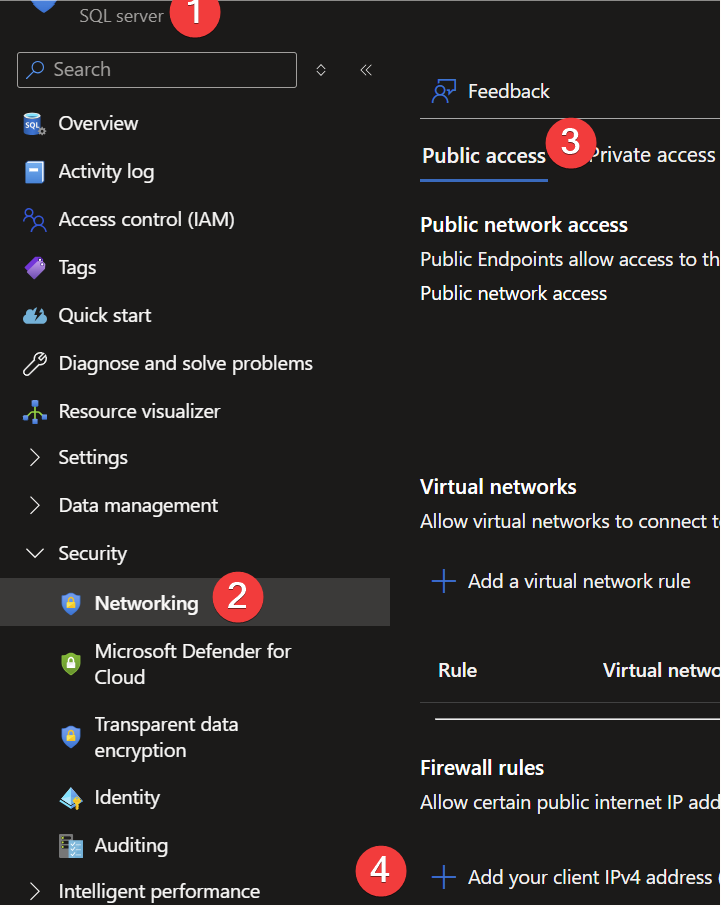Image resolution: width=721 pixels, height=907 pixels.
Task: Click the Identity key icon
Action: pos(71,798)
